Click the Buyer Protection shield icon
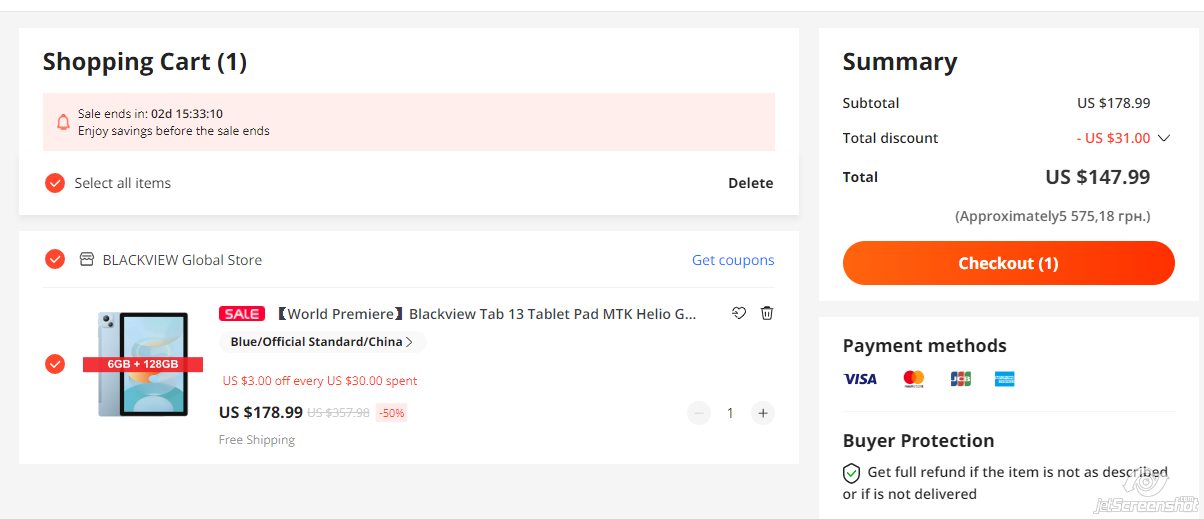Screen dimensions: 1204x519 pyautogui.click(x=851, y=472)
